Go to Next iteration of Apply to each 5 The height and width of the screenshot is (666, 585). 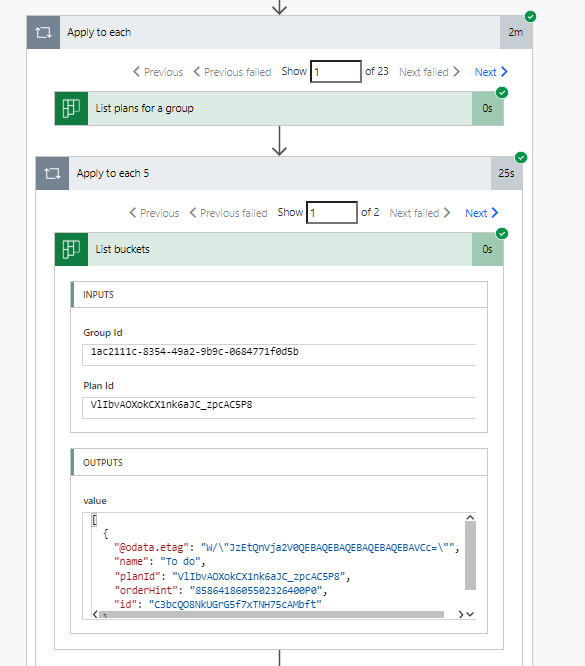pos(481,213)
